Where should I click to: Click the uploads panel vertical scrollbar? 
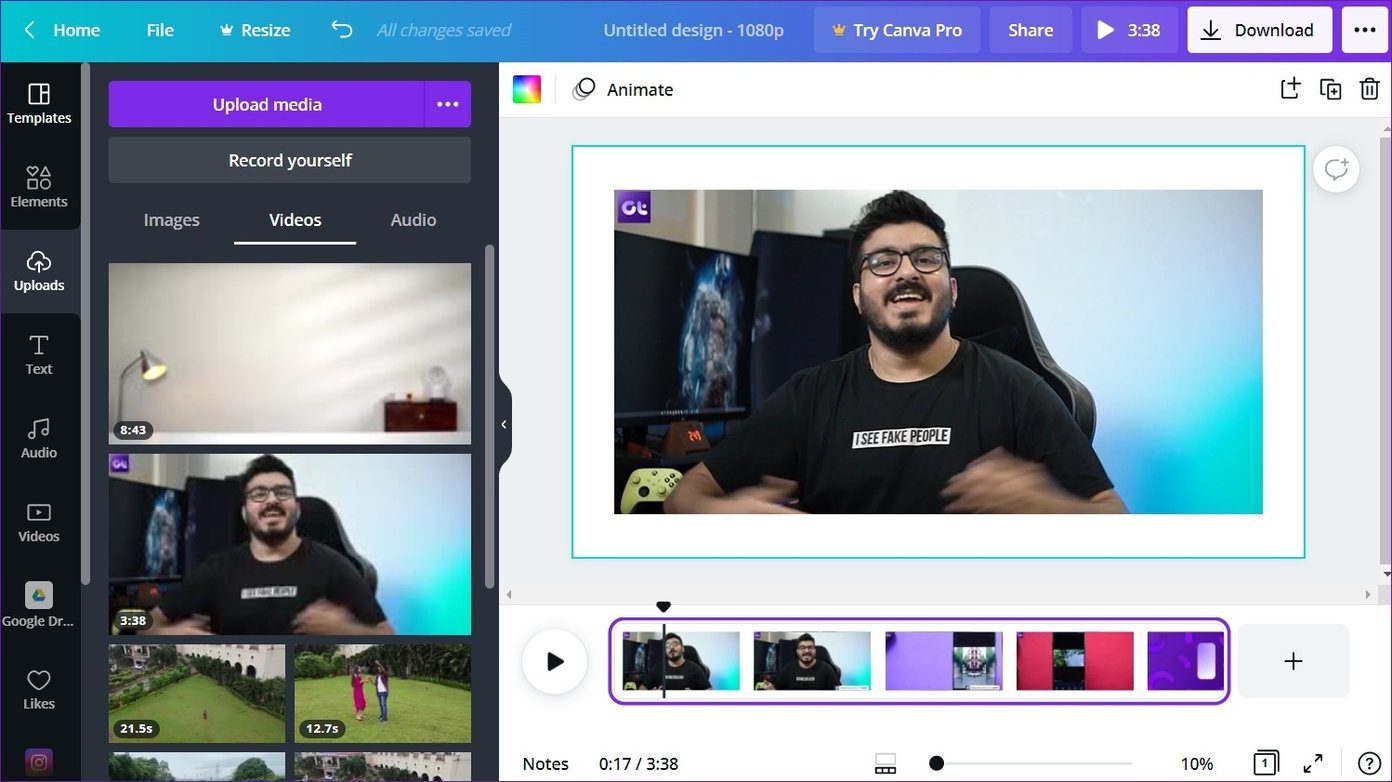[x=490, y=415]
